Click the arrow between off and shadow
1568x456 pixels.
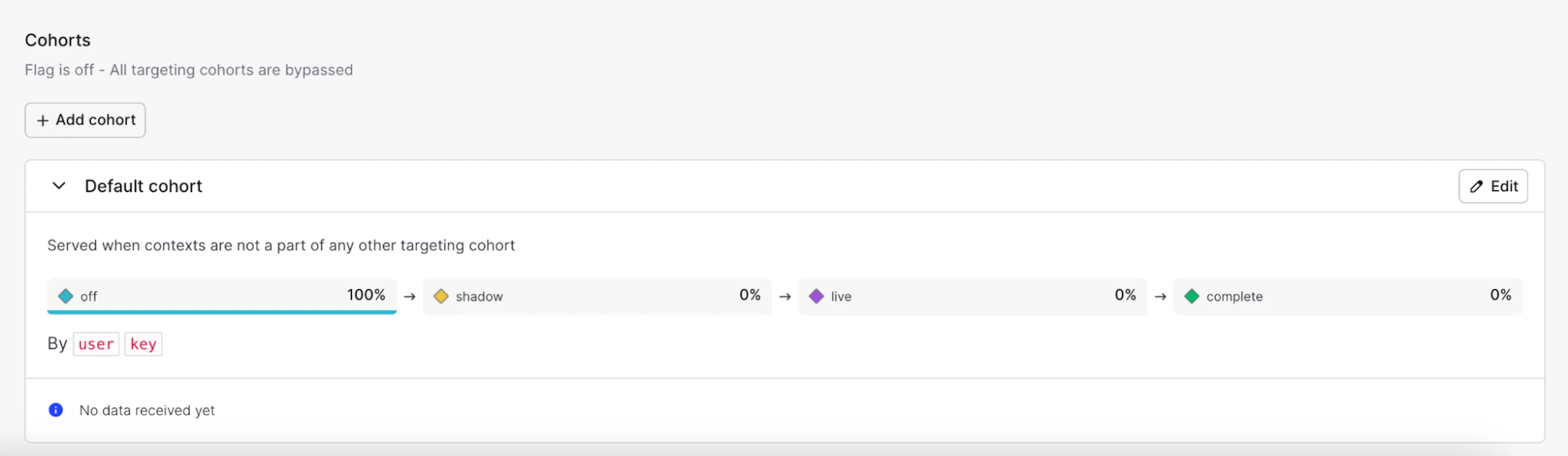410,297
